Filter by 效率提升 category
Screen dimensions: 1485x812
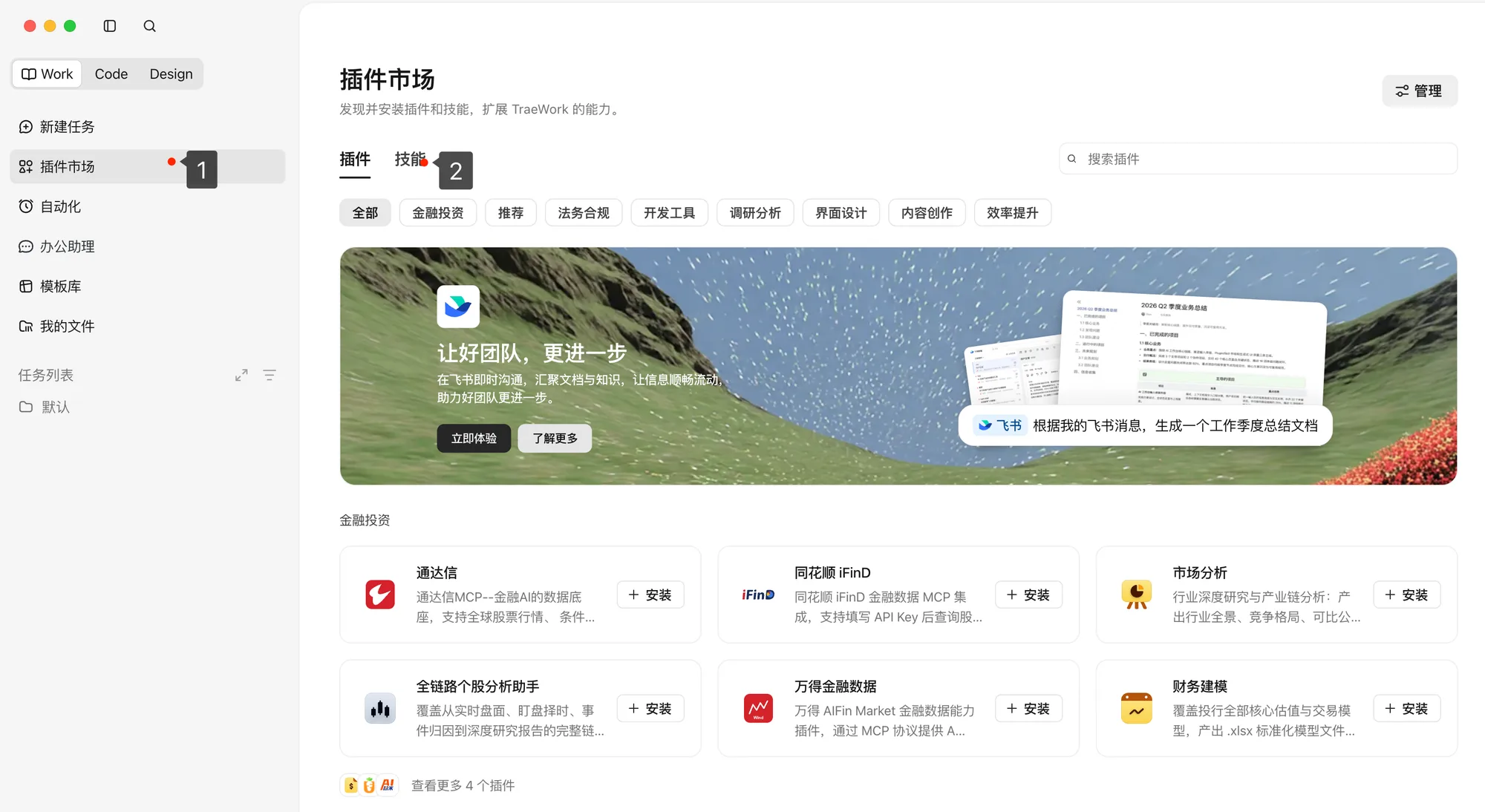(x=1013, y=213)
